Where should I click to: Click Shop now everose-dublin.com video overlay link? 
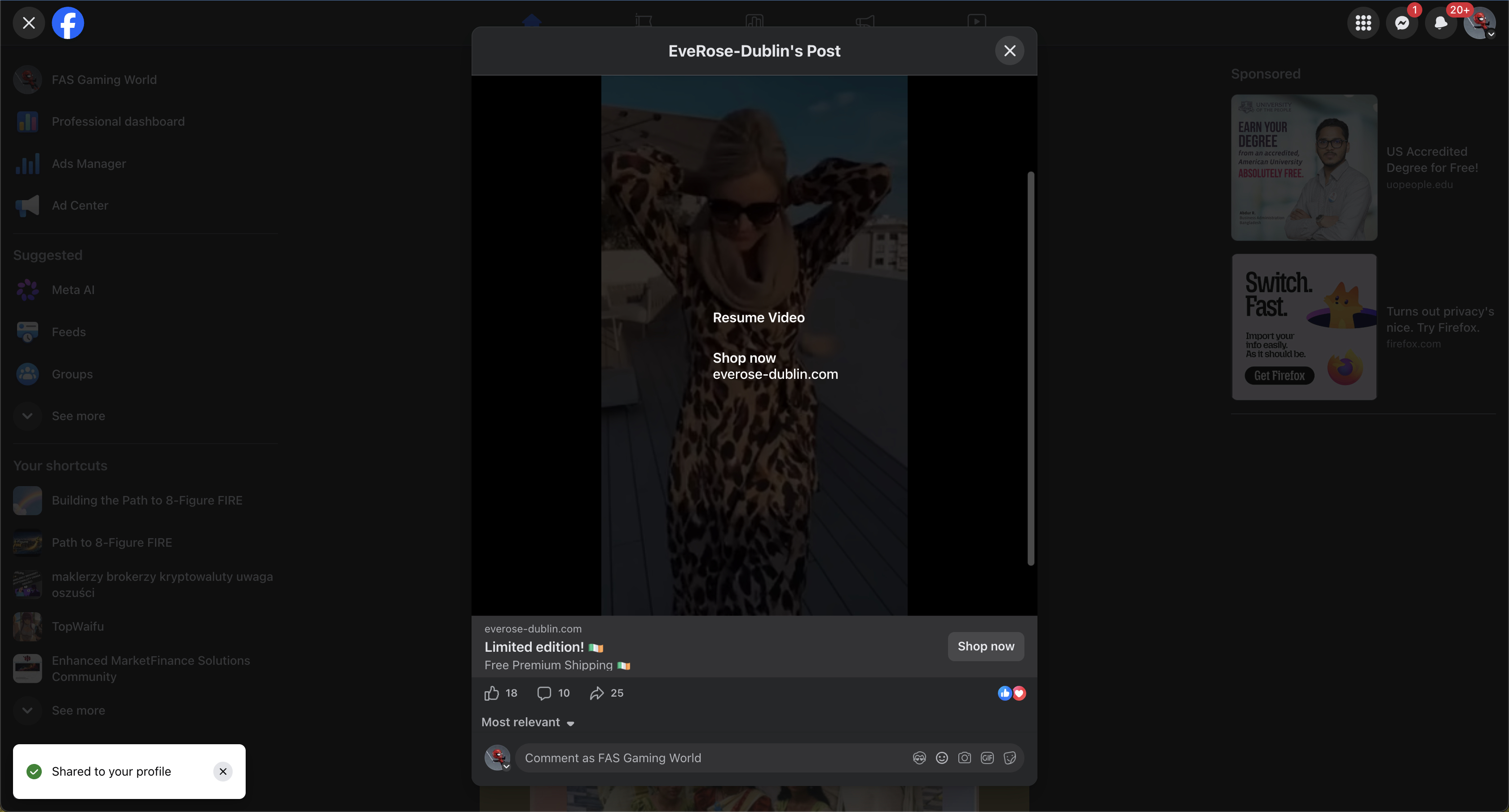775,366
